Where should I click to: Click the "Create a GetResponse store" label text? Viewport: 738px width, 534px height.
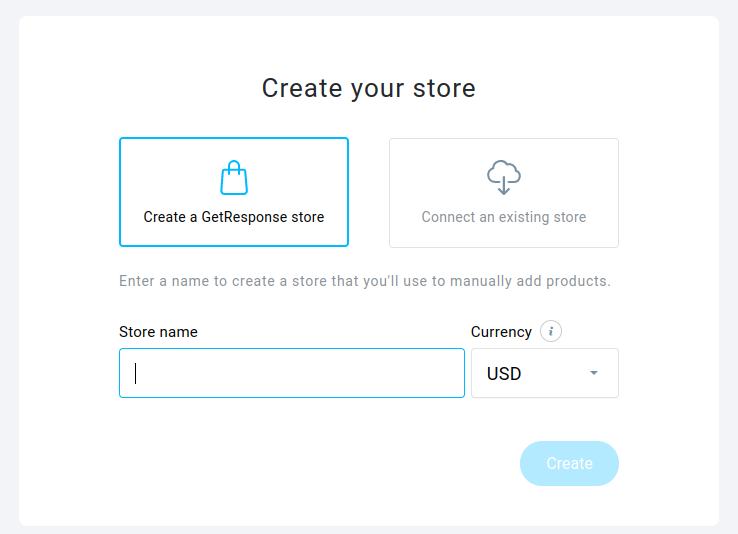coord(234,217)
